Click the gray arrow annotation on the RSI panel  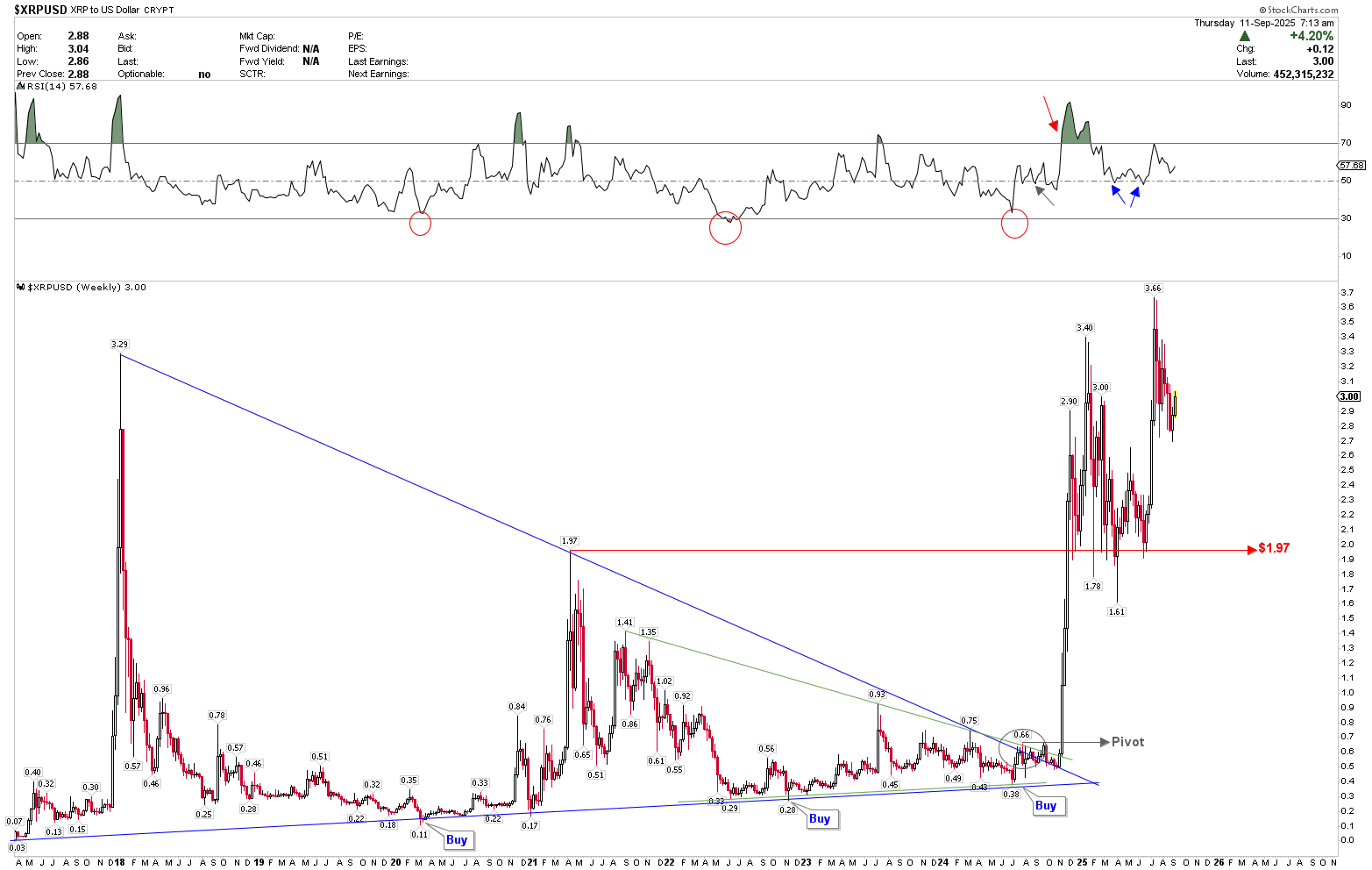(1041, 191)
